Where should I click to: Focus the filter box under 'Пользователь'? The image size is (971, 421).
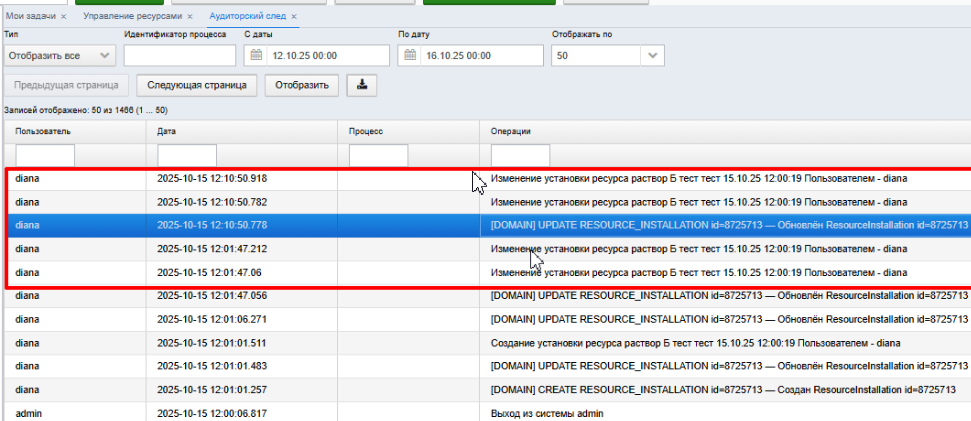point(45,155)
